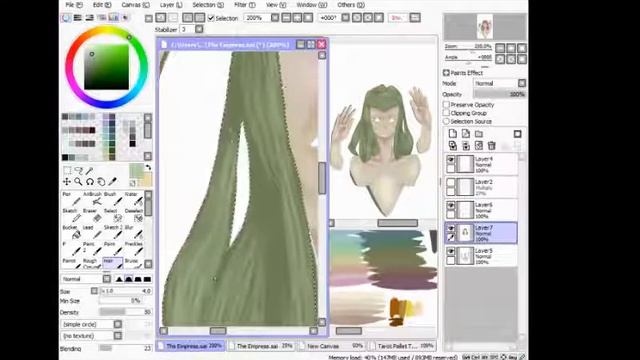Viewport: 640px width, 360px height.
Task: Adjust the layer Opacity slider
Action: [500, 94]
